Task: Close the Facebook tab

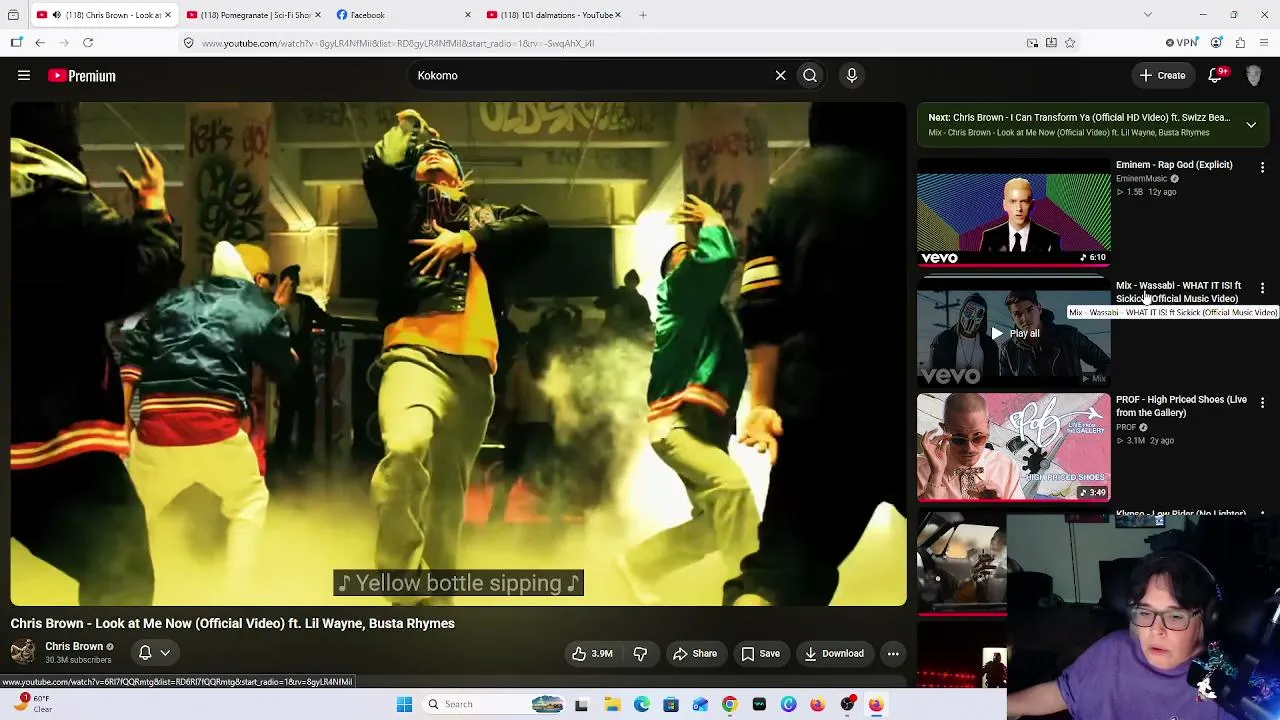Action: [x=467, y=15]
